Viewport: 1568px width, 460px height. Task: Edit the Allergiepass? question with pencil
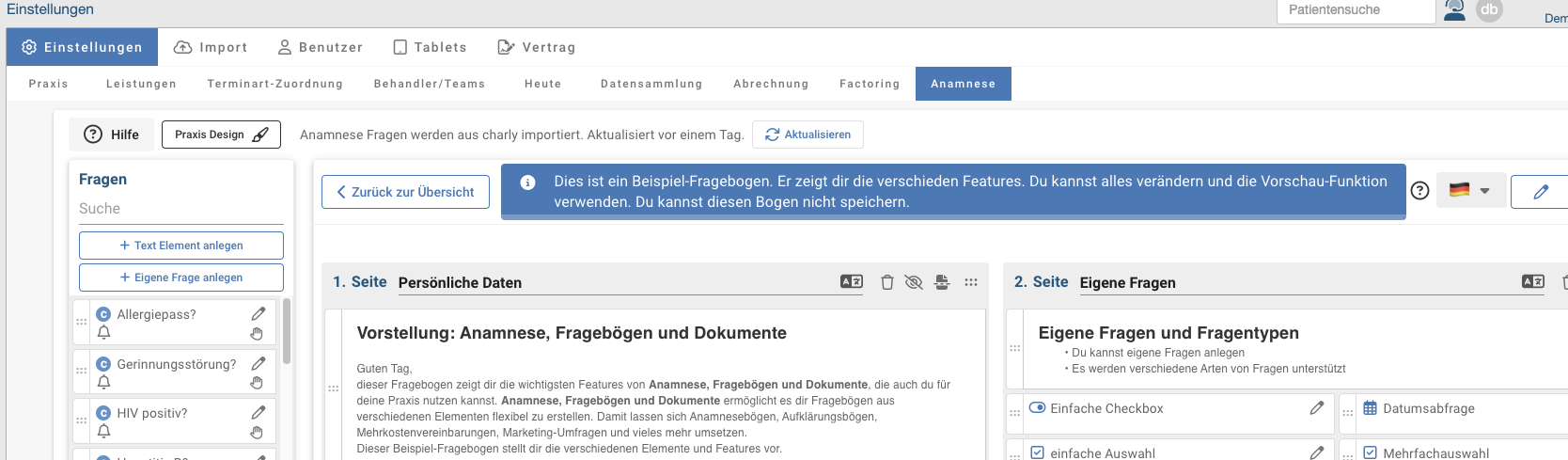pyautogui.click(x=259, y=313)
